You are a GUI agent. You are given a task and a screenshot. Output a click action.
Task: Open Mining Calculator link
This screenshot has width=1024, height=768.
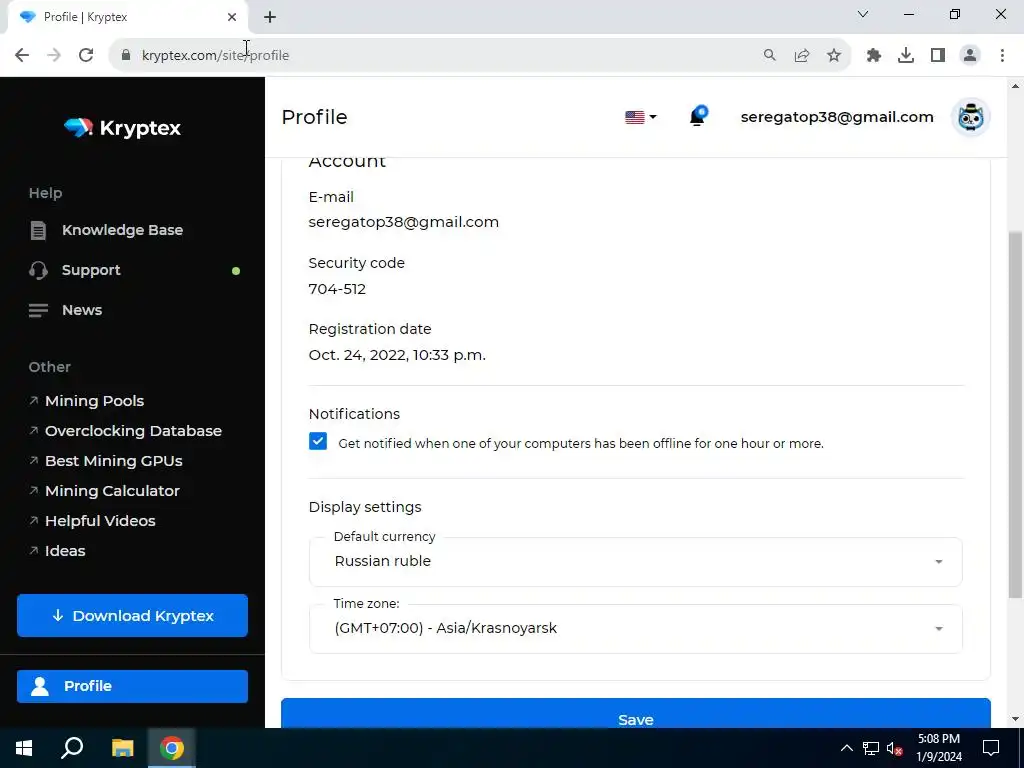[112, 491]
